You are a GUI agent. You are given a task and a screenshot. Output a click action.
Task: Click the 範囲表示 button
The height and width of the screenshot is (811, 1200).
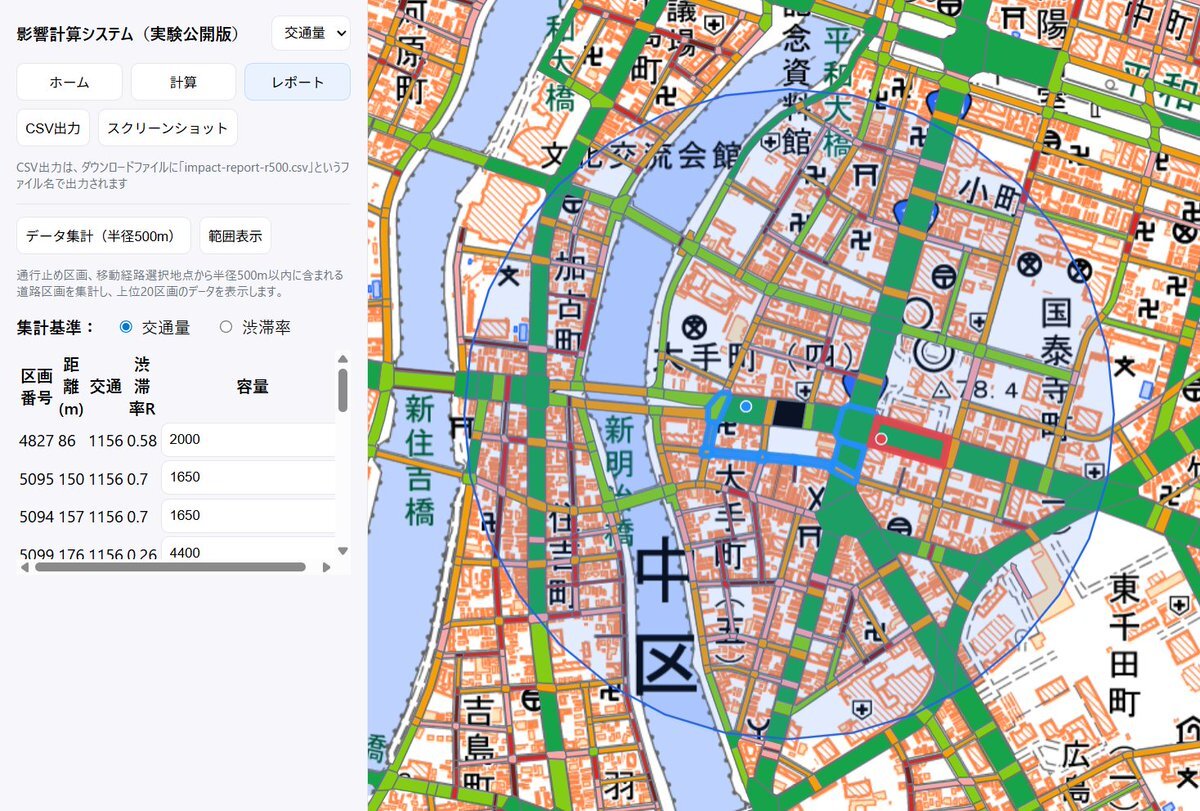235,236
